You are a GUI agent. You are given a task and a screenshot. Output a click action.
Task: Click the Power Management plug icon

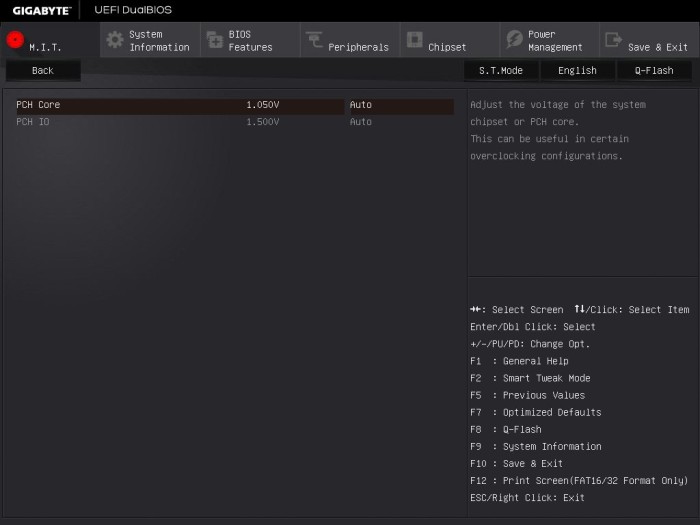coord(514,40)
